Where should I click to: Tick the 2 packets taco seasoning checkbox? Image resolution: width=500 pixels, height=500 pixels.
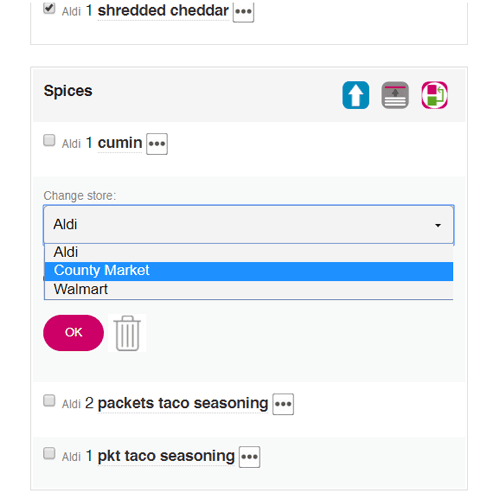click(x=49, y=400)
